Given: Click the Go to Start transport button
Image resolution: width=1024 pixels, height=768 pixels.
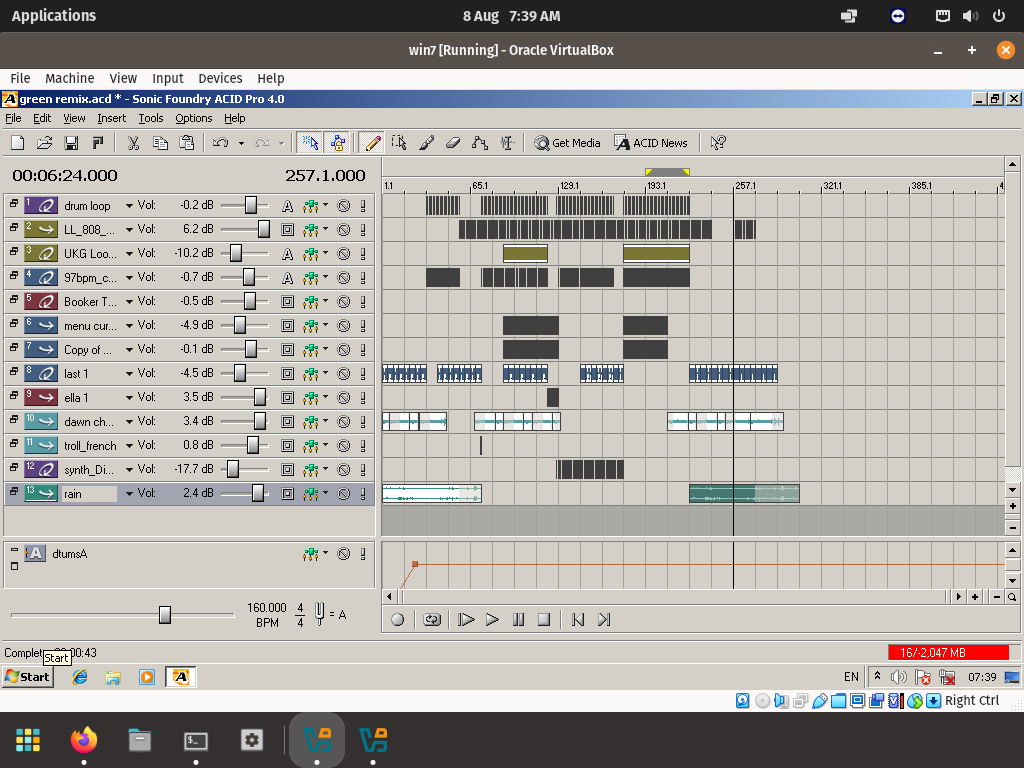Looking at the screenshot, I should coord(578,620).
